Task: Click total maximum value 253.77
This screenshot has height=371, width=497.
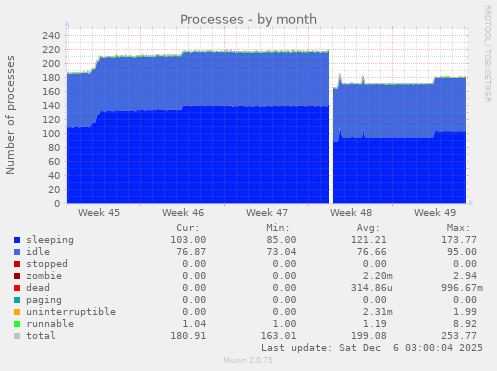Action: tap(459, 336)
